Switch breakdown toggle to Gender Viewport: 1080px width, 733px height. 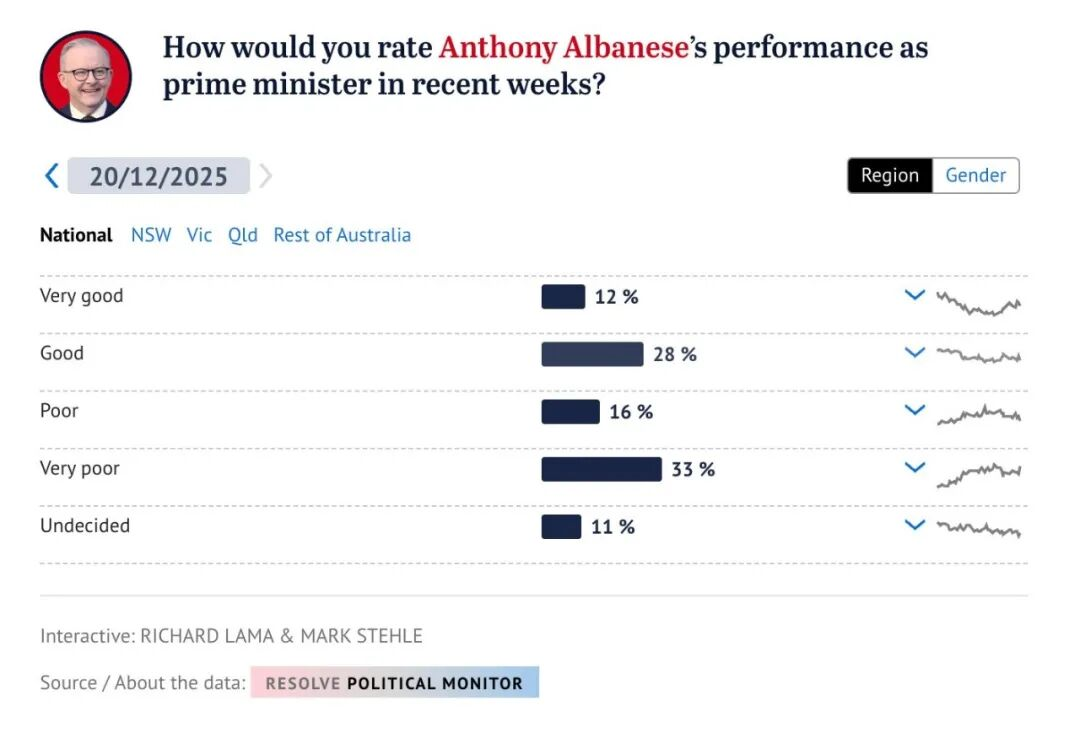[975, 175]
